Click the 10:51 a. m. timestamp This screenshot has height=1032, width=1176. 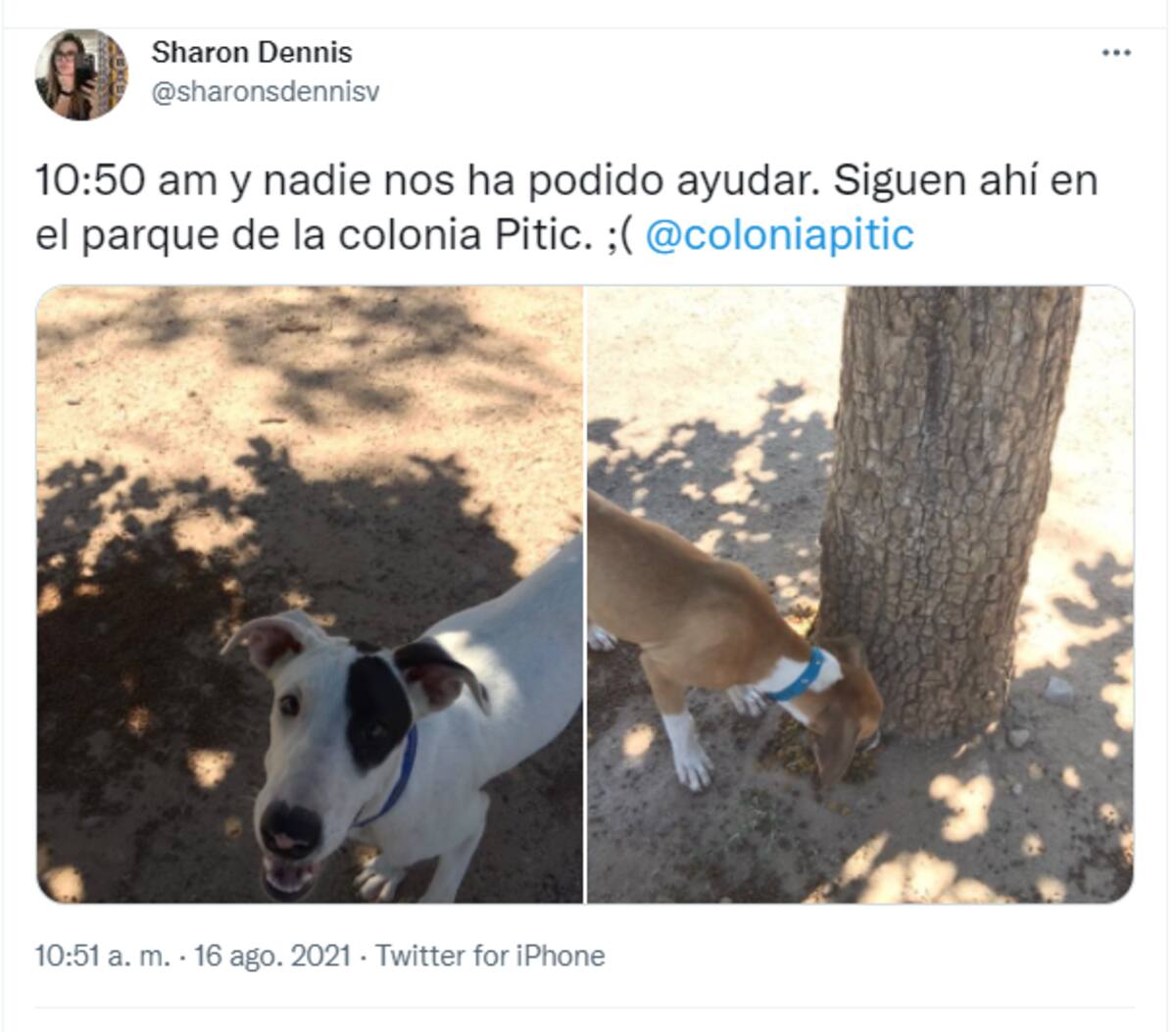coord(103,956)
